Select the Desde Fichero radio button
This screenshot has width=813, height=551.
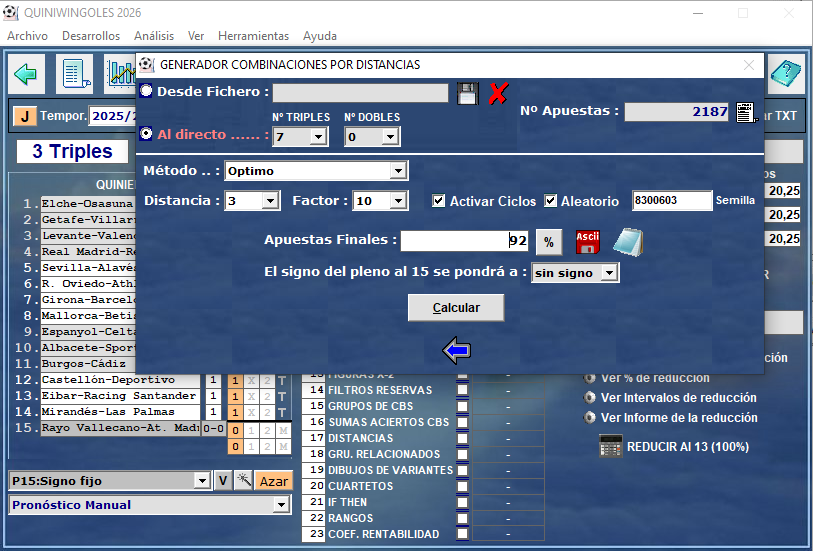pyautogui.click(x=146, y=91)
